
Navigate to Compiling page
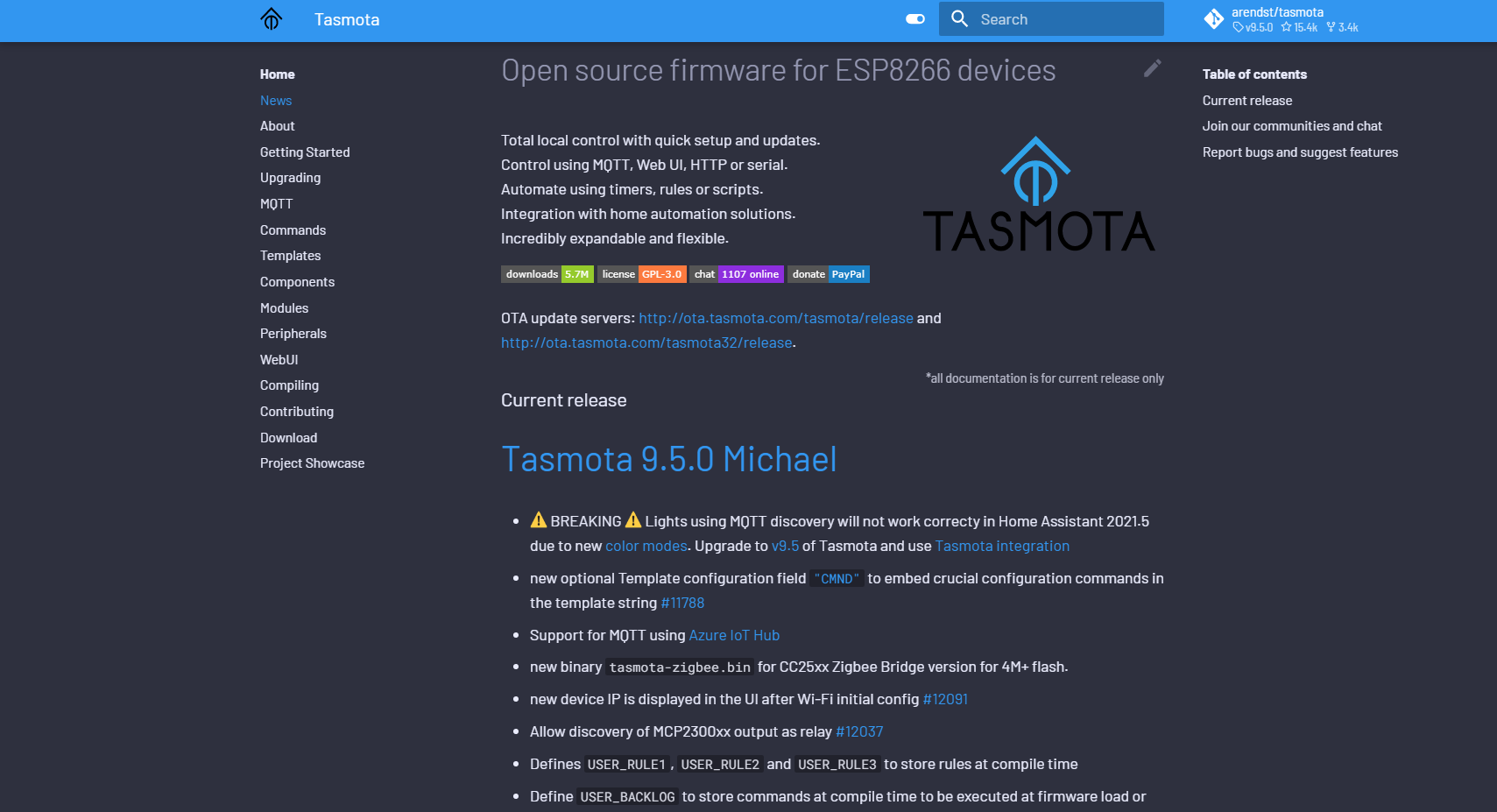pos(289,385)
